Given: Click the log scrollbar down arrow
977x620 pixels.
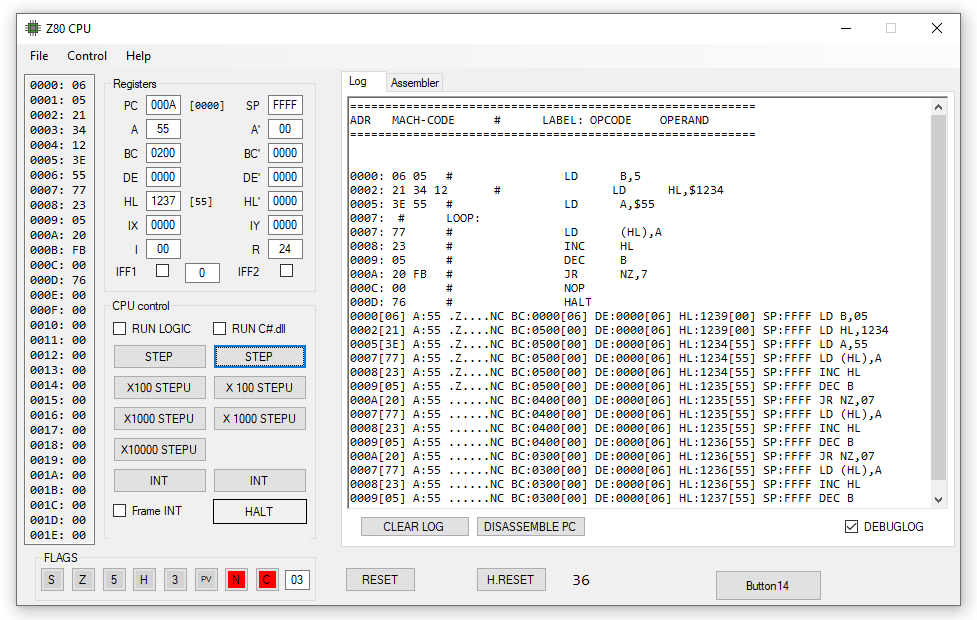Looking at the screenshot, I should pyautogui.click(x=938, y=499).
